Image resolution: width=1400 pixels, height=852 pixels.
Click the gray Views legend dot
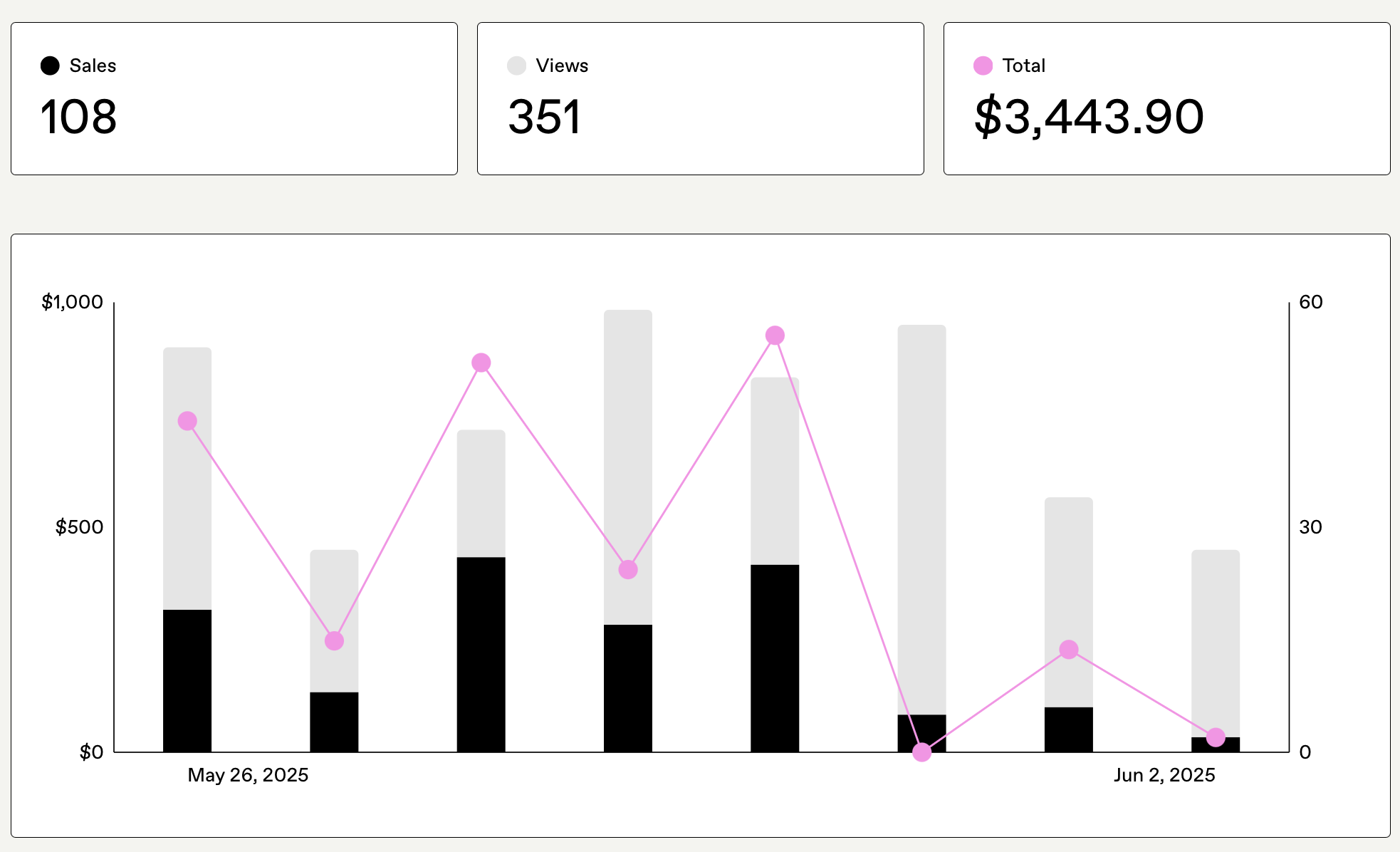tap(516, 66)
